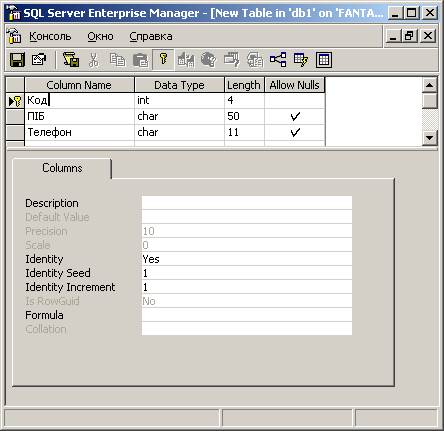Image resolution: width=444 pixels, height=431 pixels.
Task: Click the Copy icon in toolbar
Action: (x=117, y=60)
